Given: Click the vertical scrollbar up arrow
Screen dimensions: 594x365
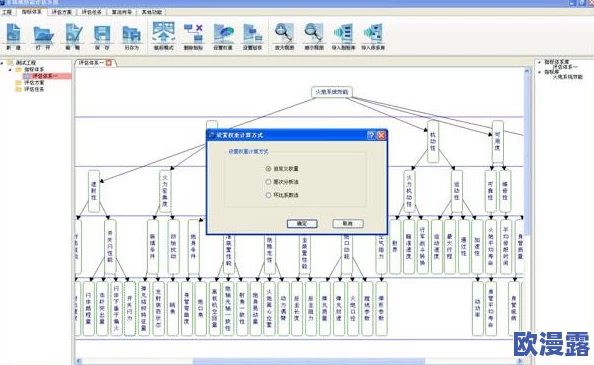Looking at the screenshot, I should pyautogui.click(x=527, y=70).
